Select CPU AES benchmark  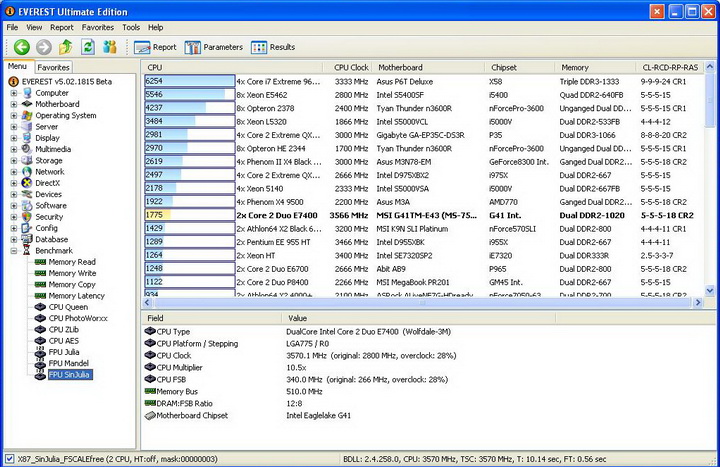pyautogui.click(x=63, y=341)
